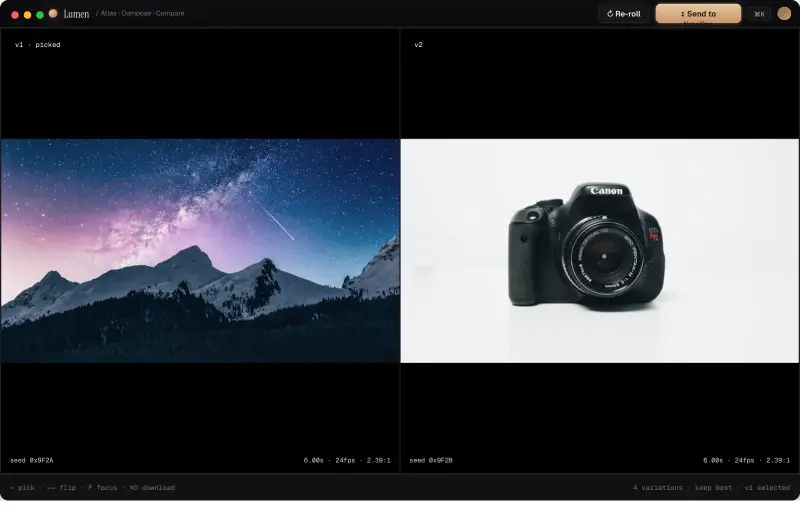The width and height of the screenshot is (800, 513).
Task: Click the yellow minimize window button
Action: click(x=28, y=15)
